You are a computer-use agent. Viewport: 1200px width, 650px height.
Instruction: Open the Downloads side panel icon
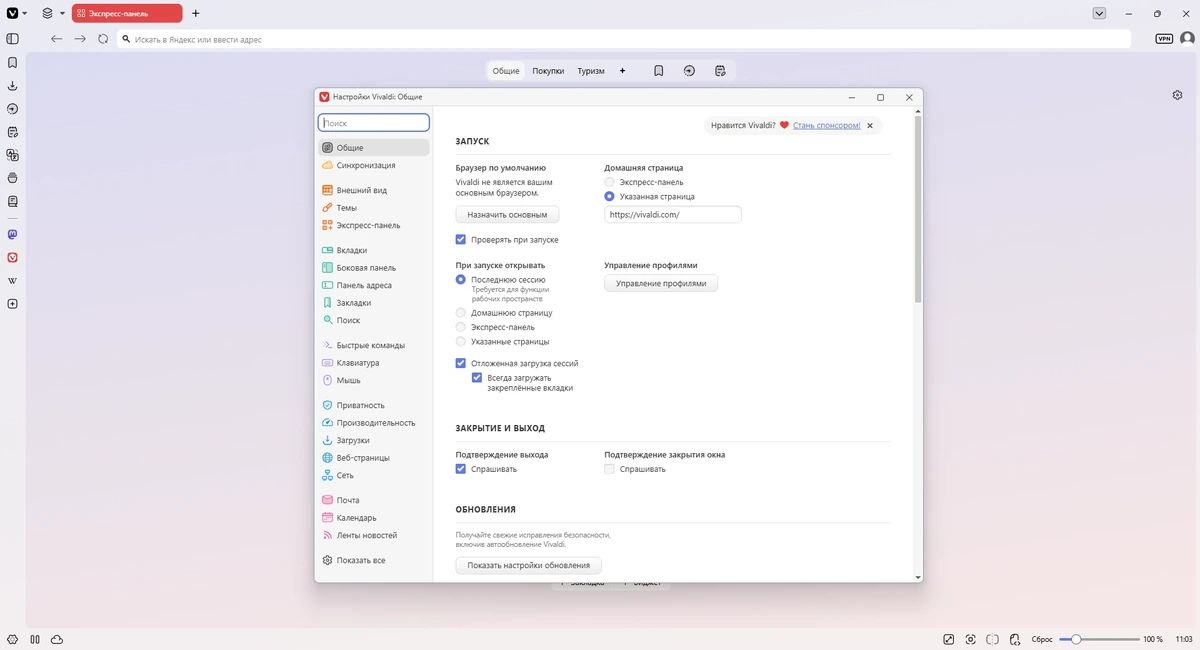(12, 85)
